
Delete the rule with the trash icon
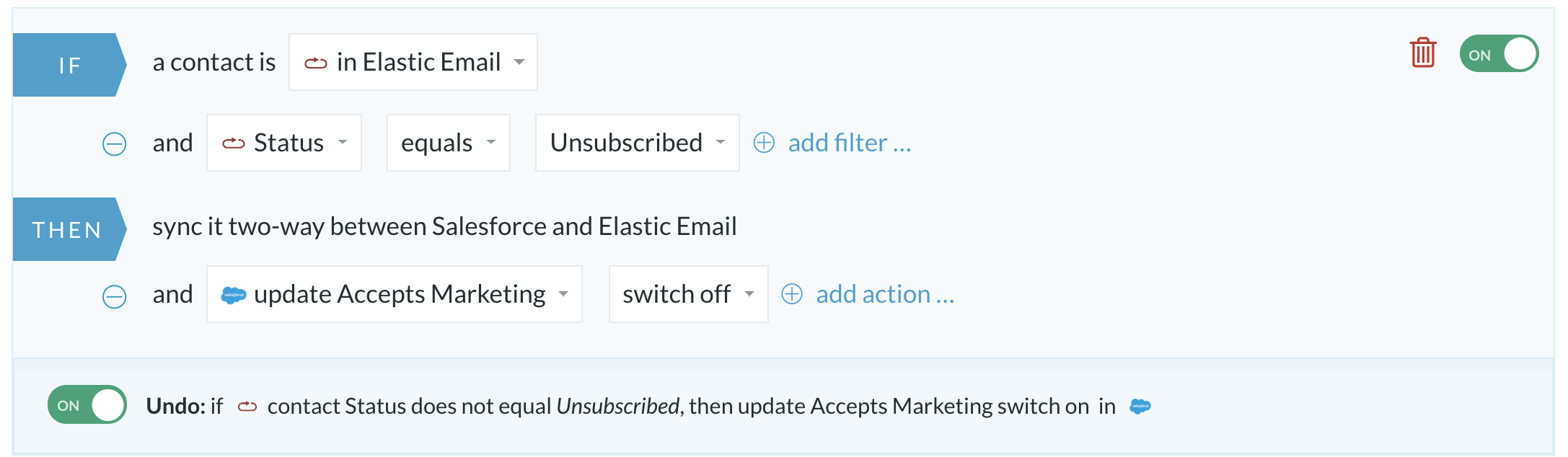point(1423,53)
